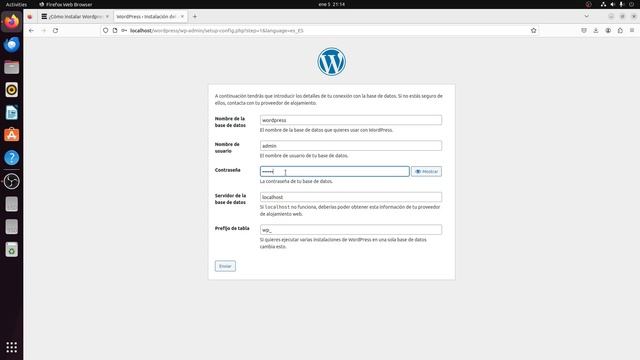Open the Firefox Web Browser app menu

(66, 4)
